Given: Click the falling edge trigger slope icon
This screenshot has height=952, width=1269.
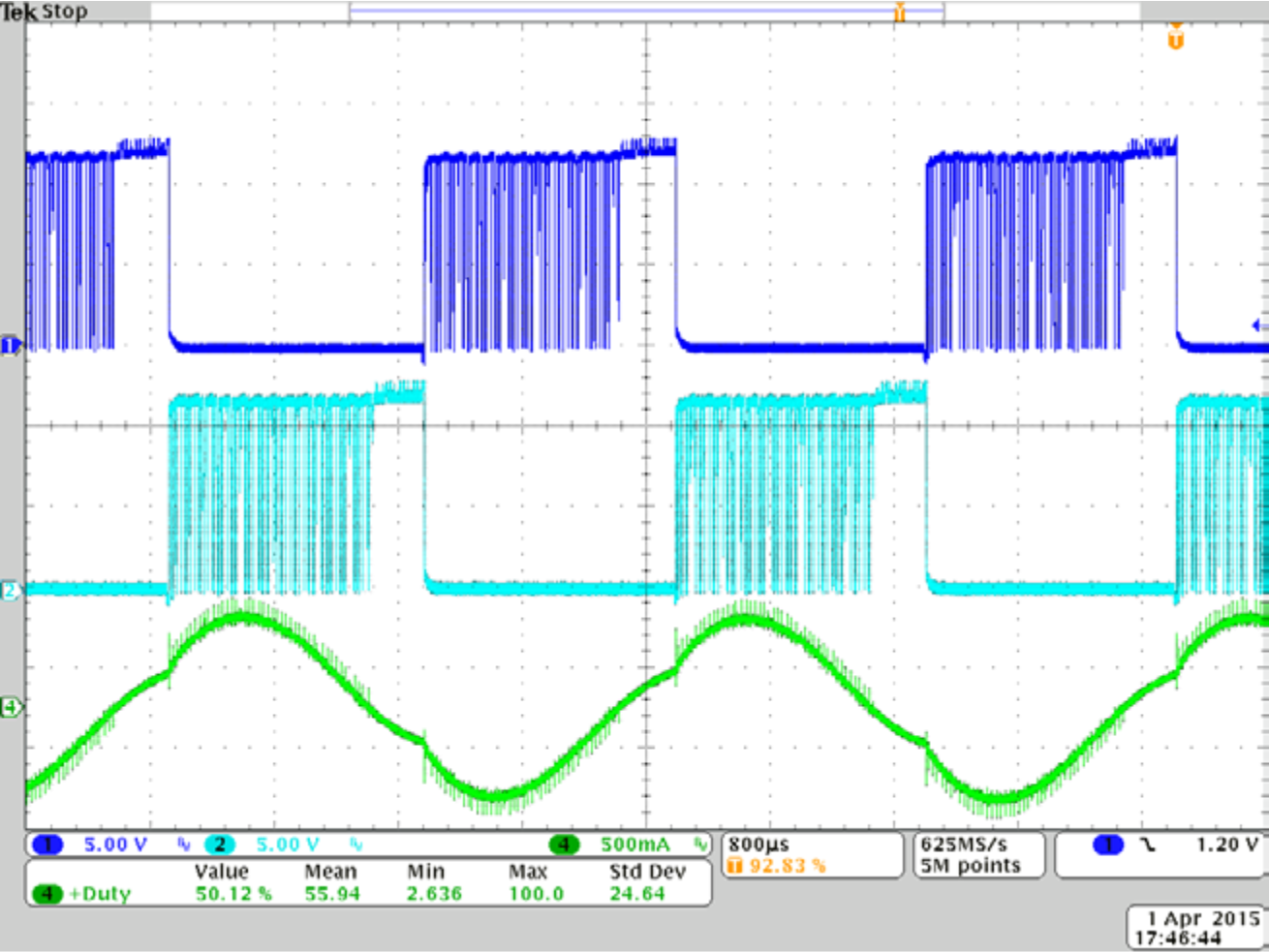Looking at the screenshot, I should [x=1148, y=845].
